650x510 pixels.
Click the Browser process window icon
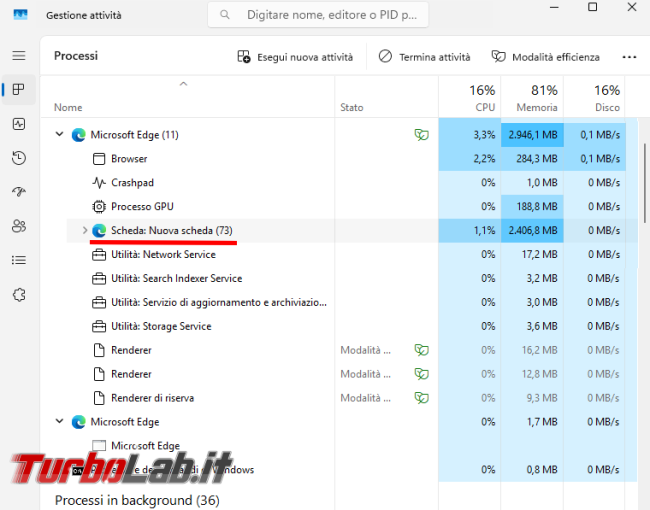[x=99, y=159]
